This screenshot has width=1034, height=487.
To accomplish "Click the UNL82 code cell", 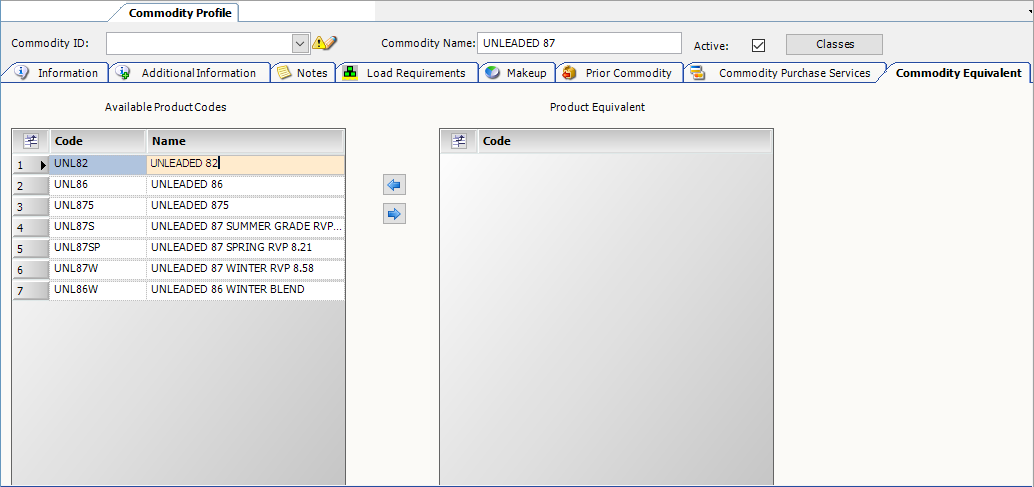I will coord(98,165).
